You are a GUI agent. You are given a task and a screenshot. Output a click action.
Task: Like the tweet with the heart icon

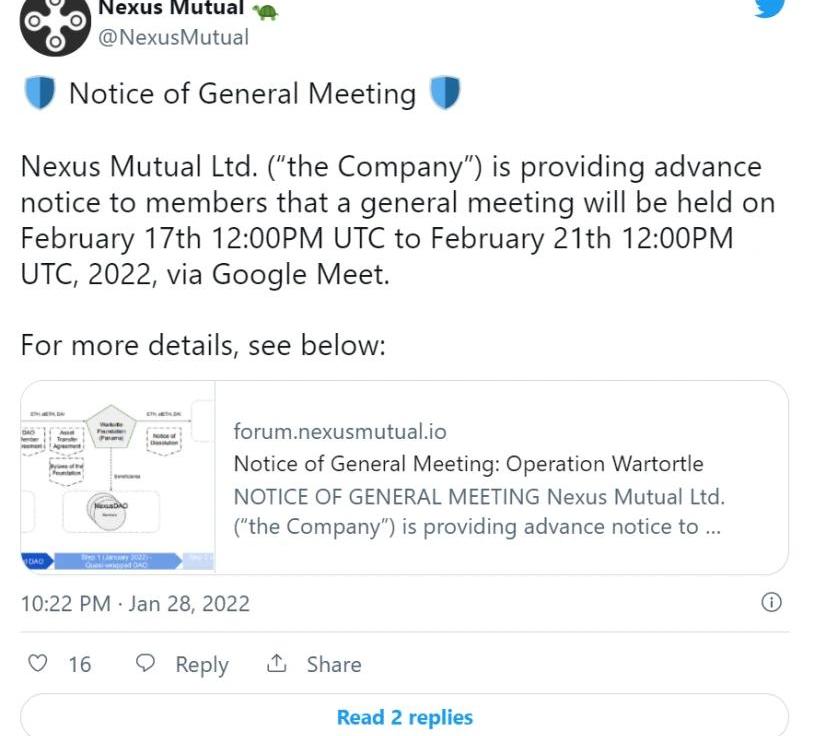[37, 663]
